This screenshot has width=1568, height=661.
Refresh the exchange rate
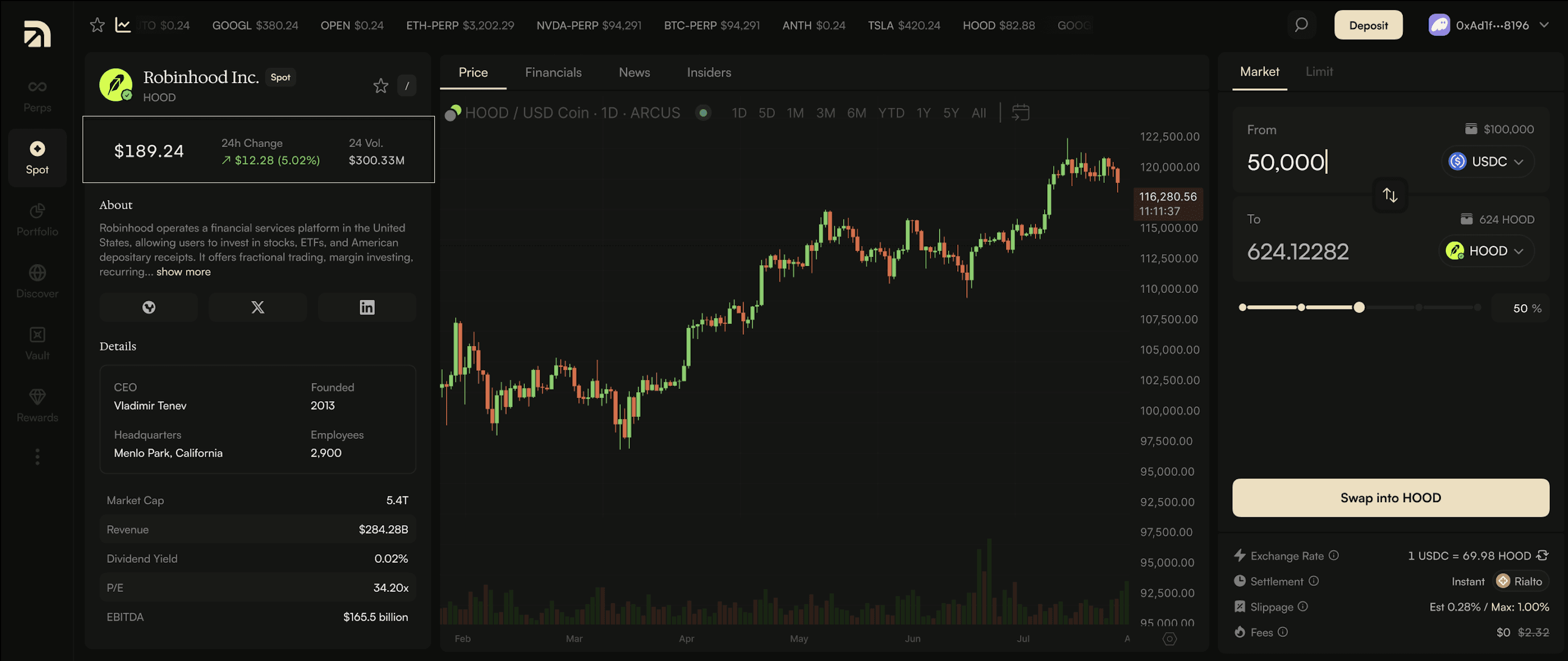coord(1542,556)
